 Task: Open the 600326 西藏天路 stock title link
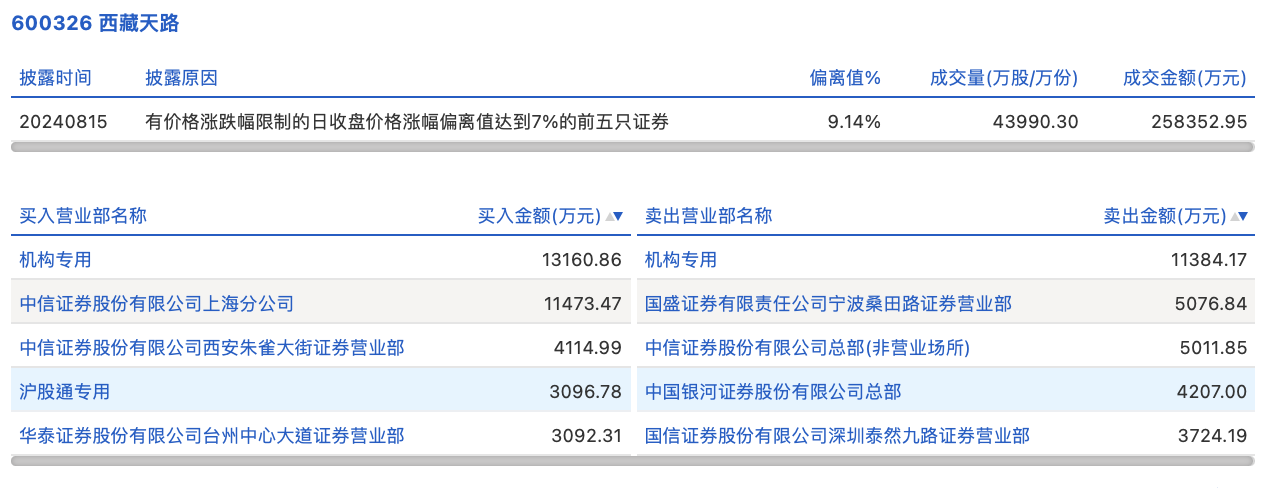tap(95, 23)
